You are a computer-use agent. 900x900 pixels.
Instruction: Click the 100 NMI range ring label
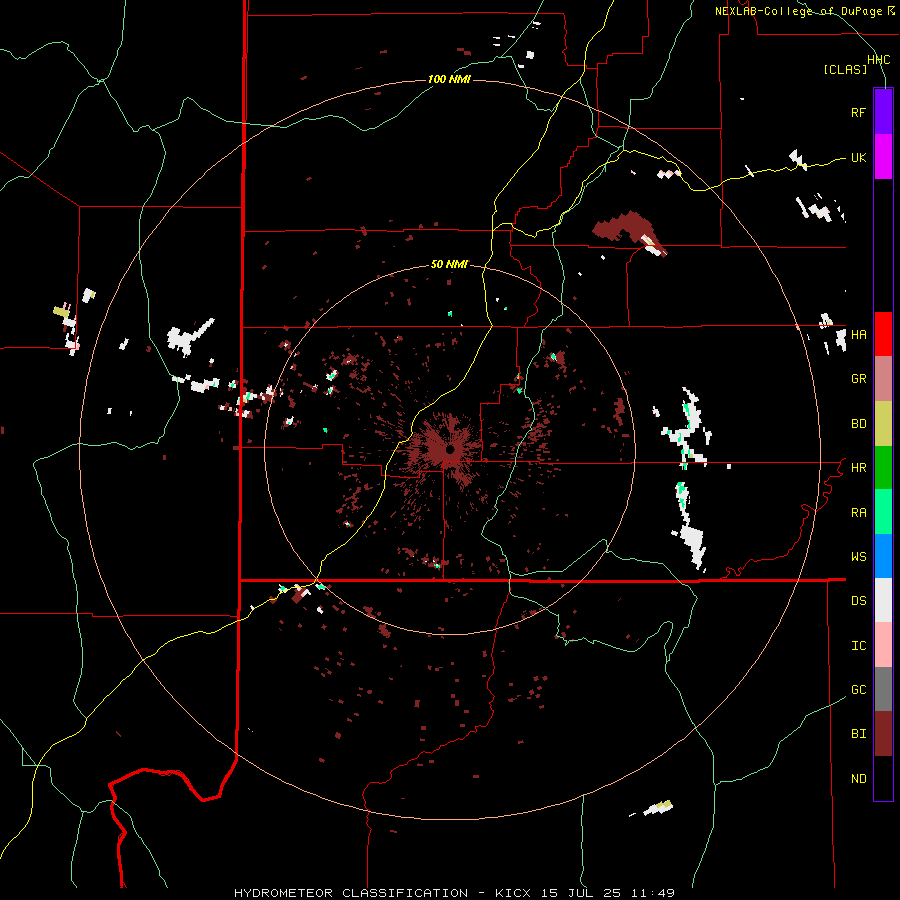449,79
